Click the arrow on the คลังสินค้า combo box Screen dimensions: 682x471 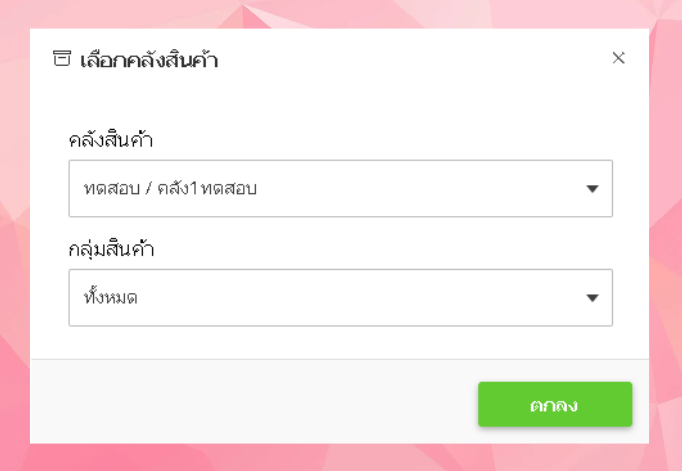(592, 188)
